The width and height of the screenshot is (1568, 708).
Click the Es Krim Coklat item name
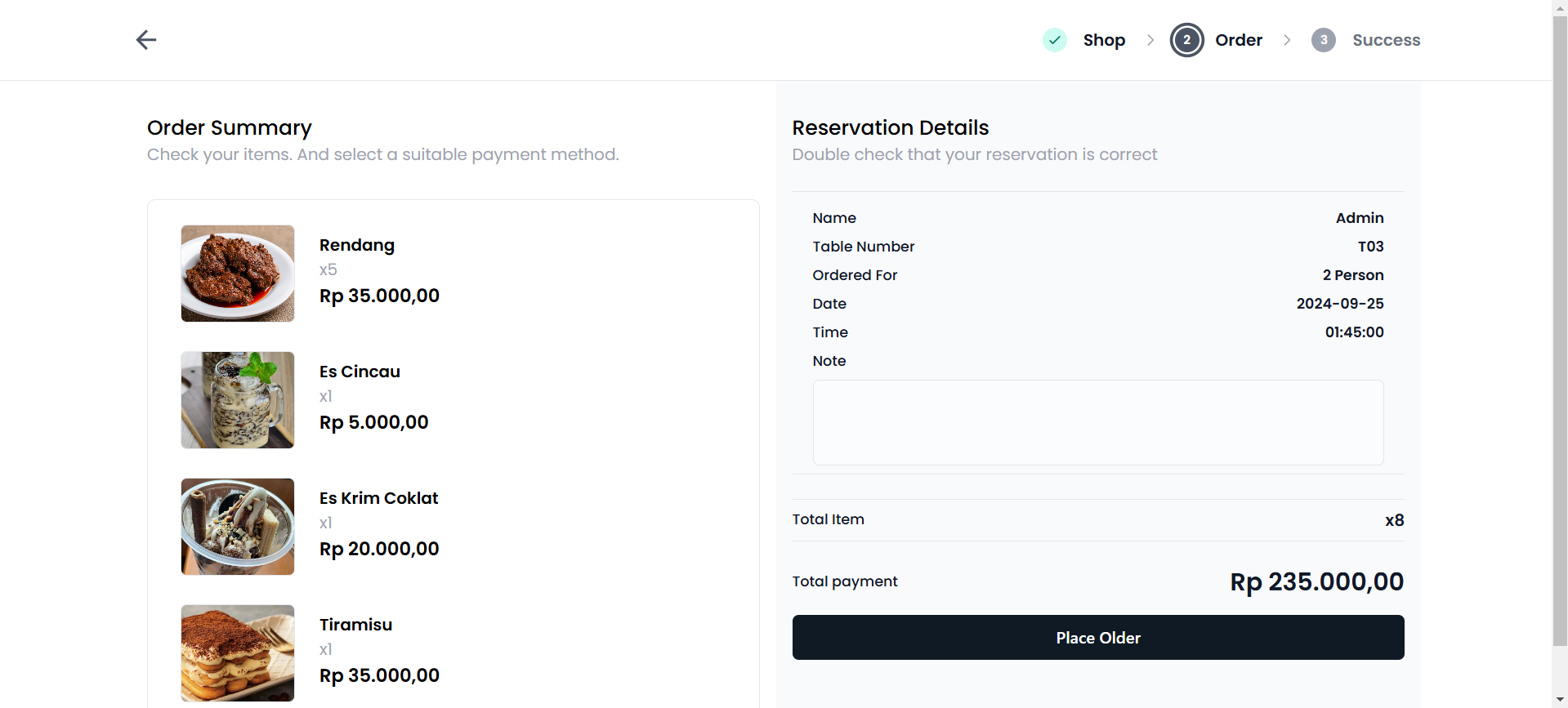(x=378, y=498)
